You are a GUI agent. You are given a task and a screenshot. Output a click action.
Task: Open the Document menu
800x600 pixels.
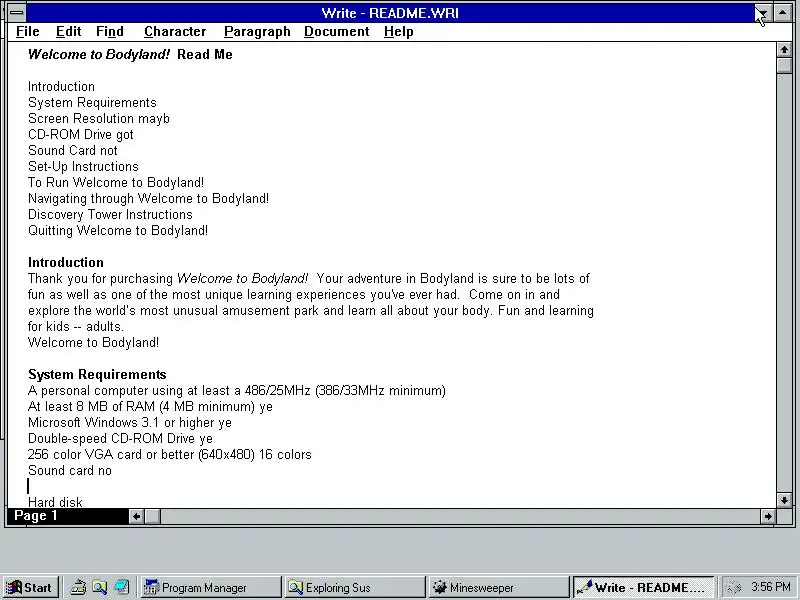(x=337, y=32)
